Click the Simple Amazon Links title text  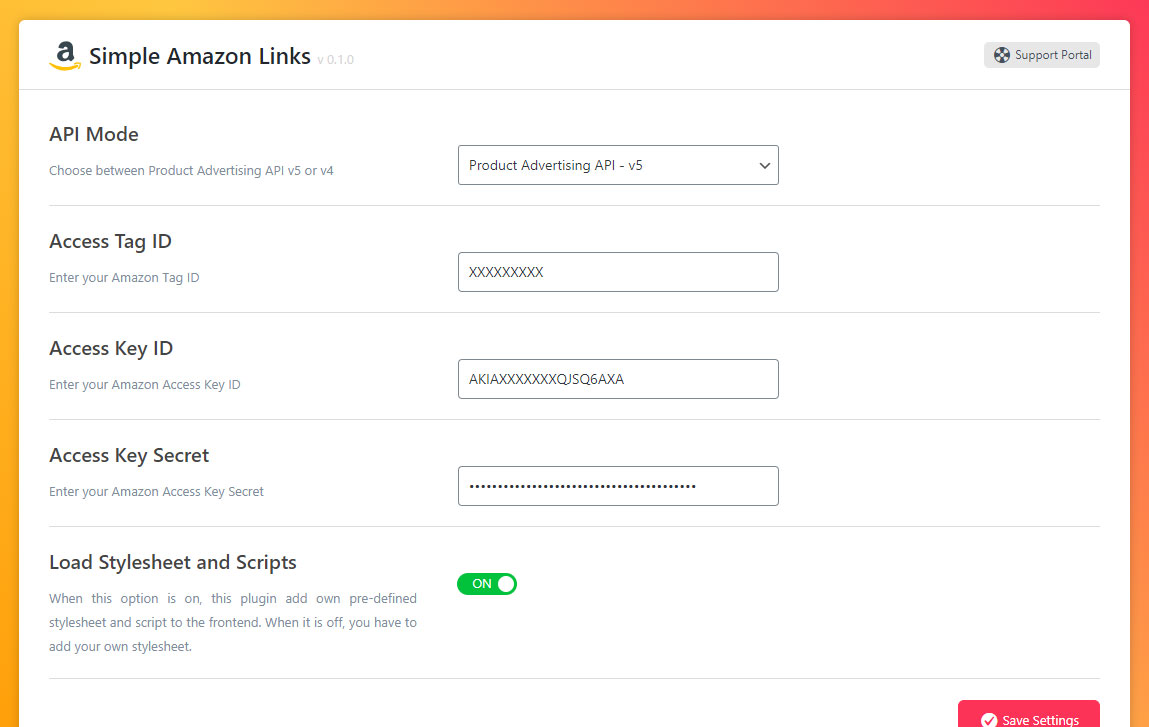pos(200,56)
